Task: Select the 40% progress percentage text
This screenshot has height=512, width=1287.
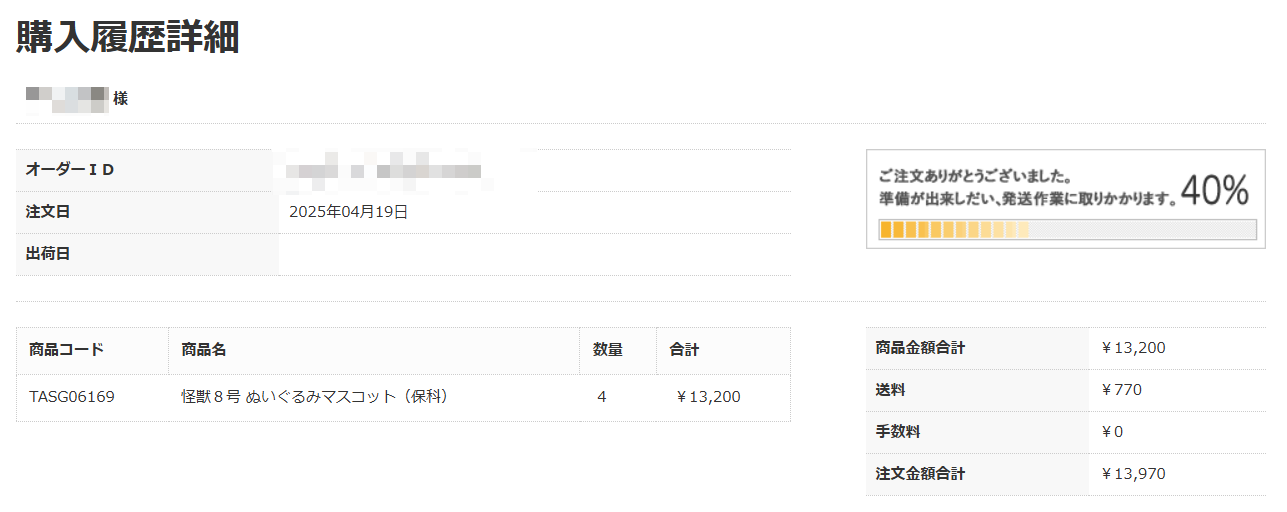Action: click(x=1215, y=189)
